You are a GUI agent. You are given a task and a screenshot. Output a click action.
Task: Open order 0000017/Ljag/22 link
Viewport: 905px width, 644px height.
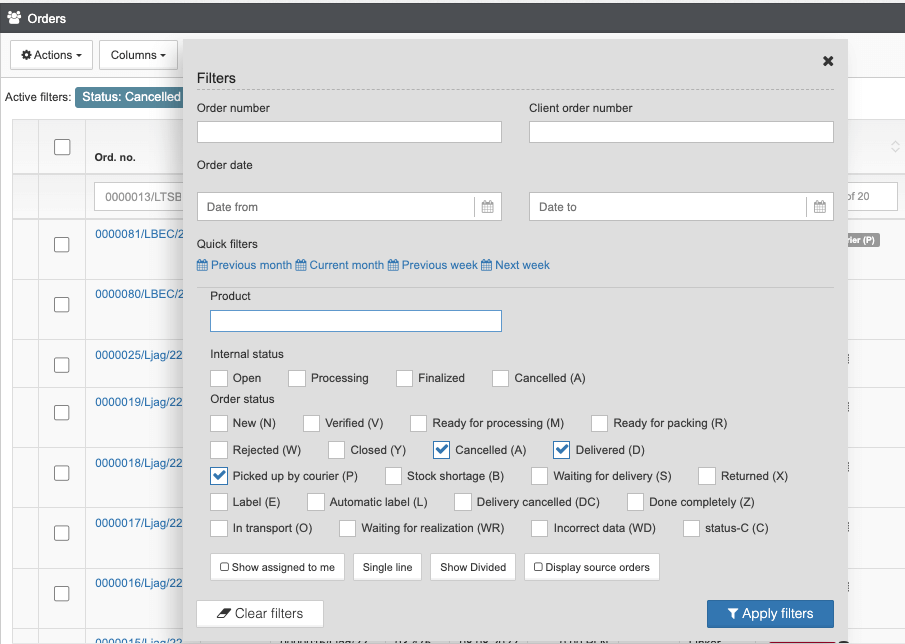(139, 523)
